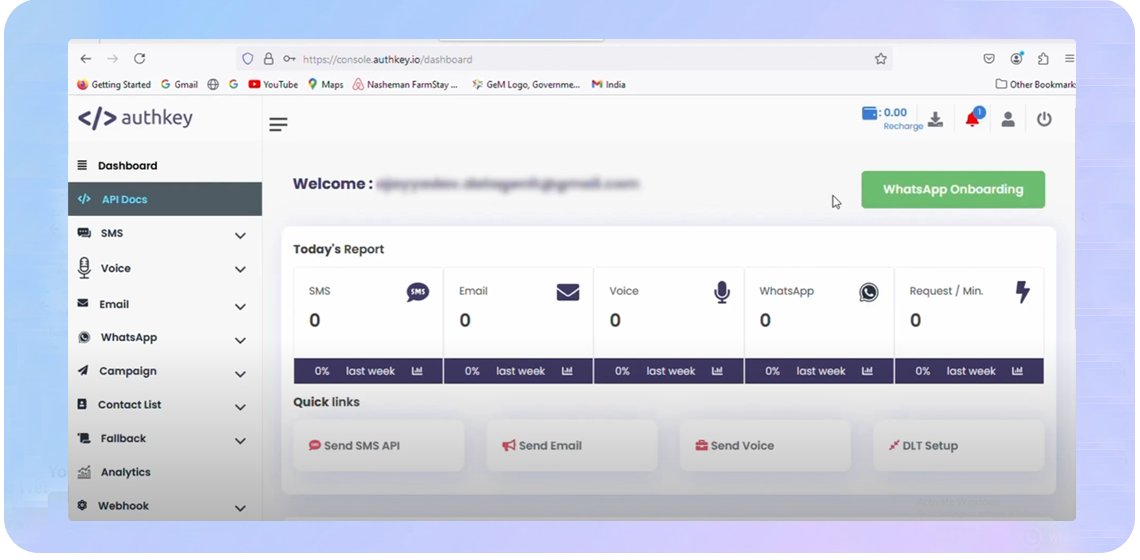Image resolution: width=1140 pixels, height=560 pixels.
Task: Click the shield tracking protection icon
Action: tap(248, 59)
